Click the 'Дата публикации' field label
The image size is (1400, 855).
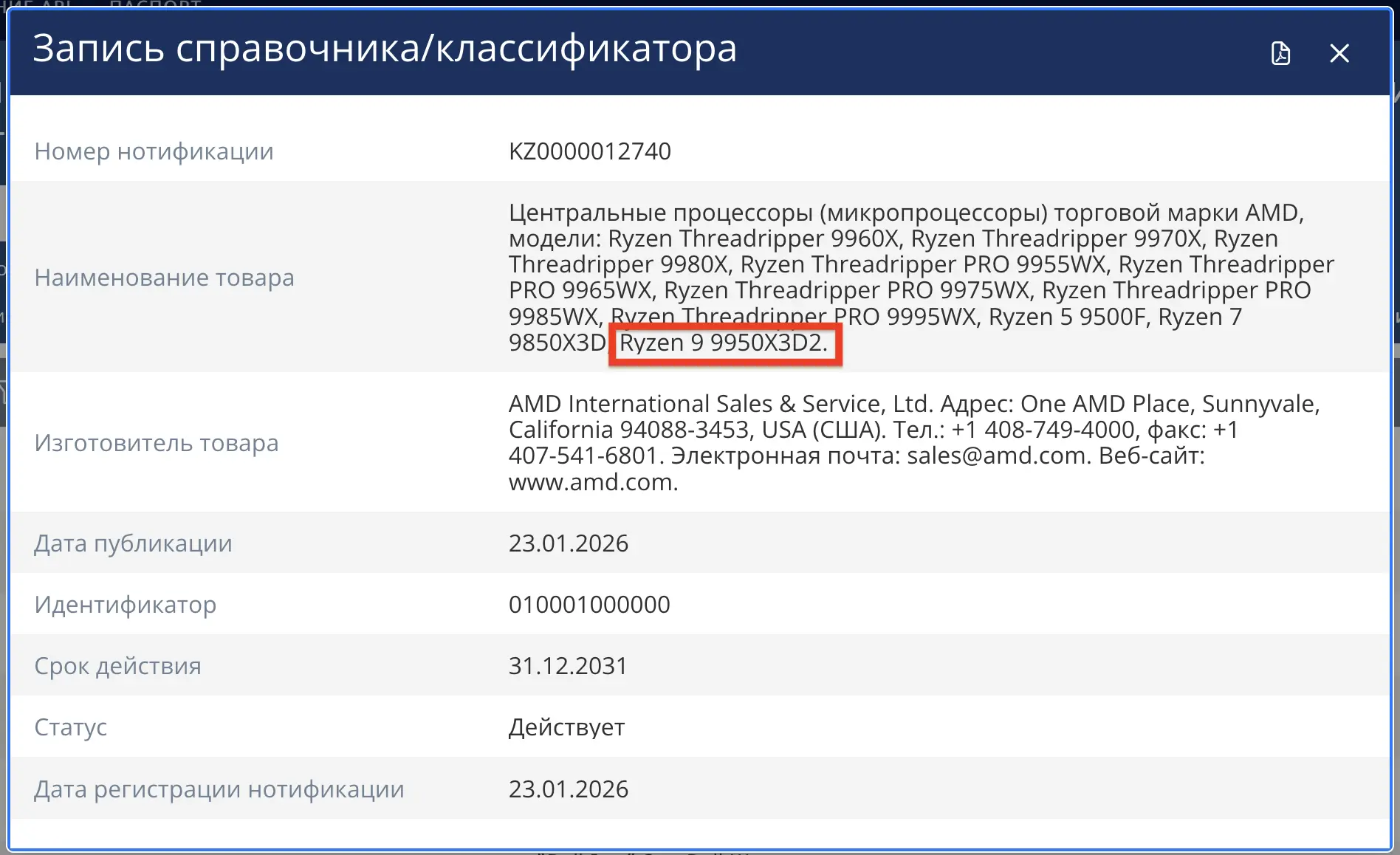tap(133, 543)
